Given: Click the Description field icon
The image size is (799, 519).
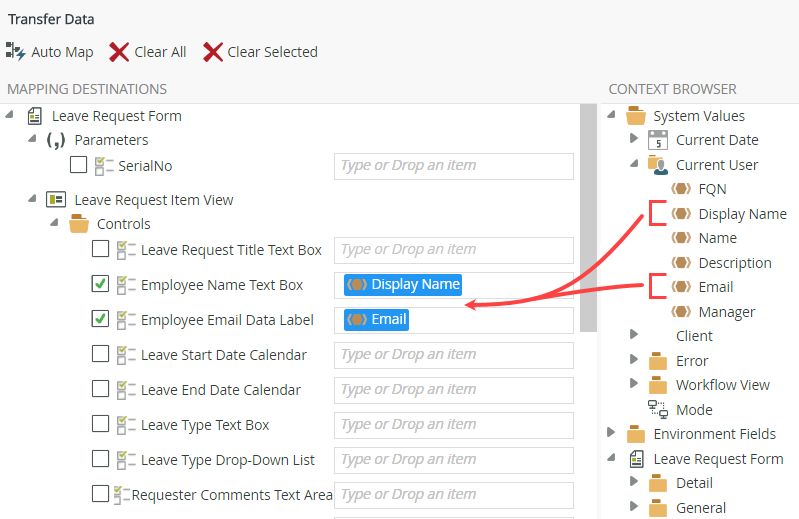Looking at the screenshot, I should (681, 262).
